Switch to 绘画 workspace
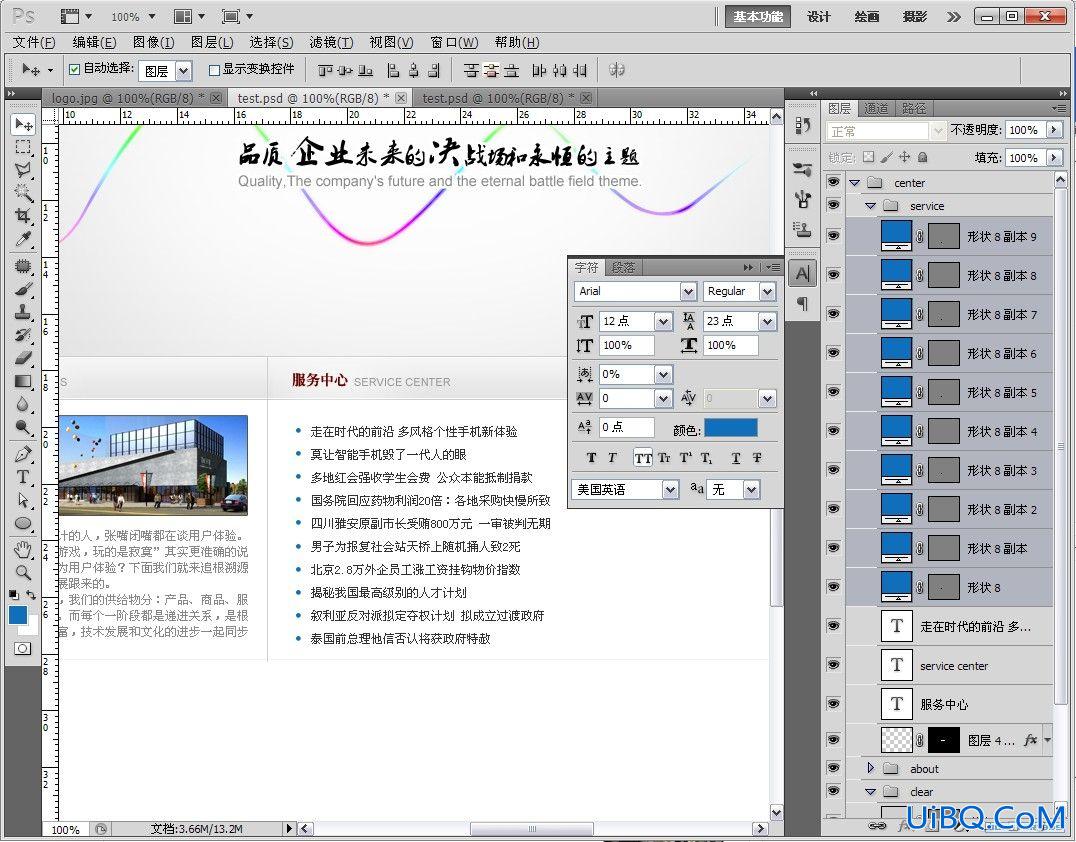This screenshot has width=1076, height=842. click(867, 16)
